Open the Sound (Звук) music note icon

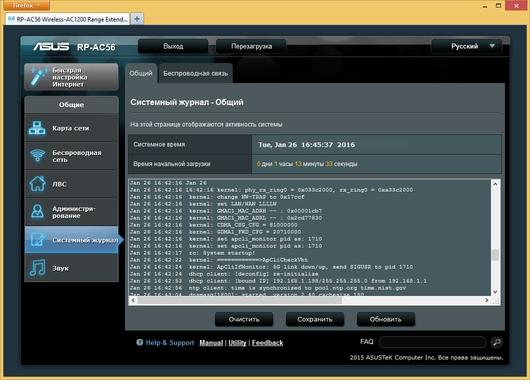tap(37, 268)
